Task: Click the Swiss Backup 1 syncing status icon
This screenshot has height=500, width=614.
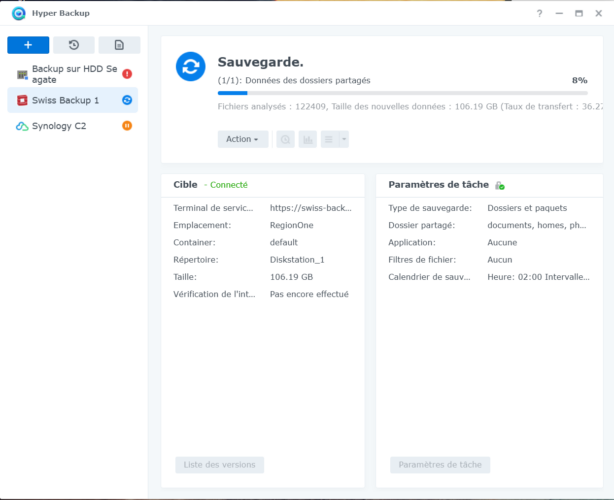Action: point(127,100)
